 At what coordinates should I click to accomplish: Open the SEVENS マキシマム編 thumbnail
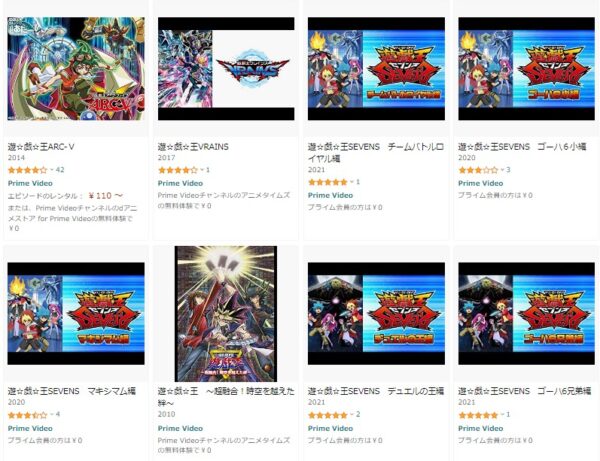tap(76, 313)
